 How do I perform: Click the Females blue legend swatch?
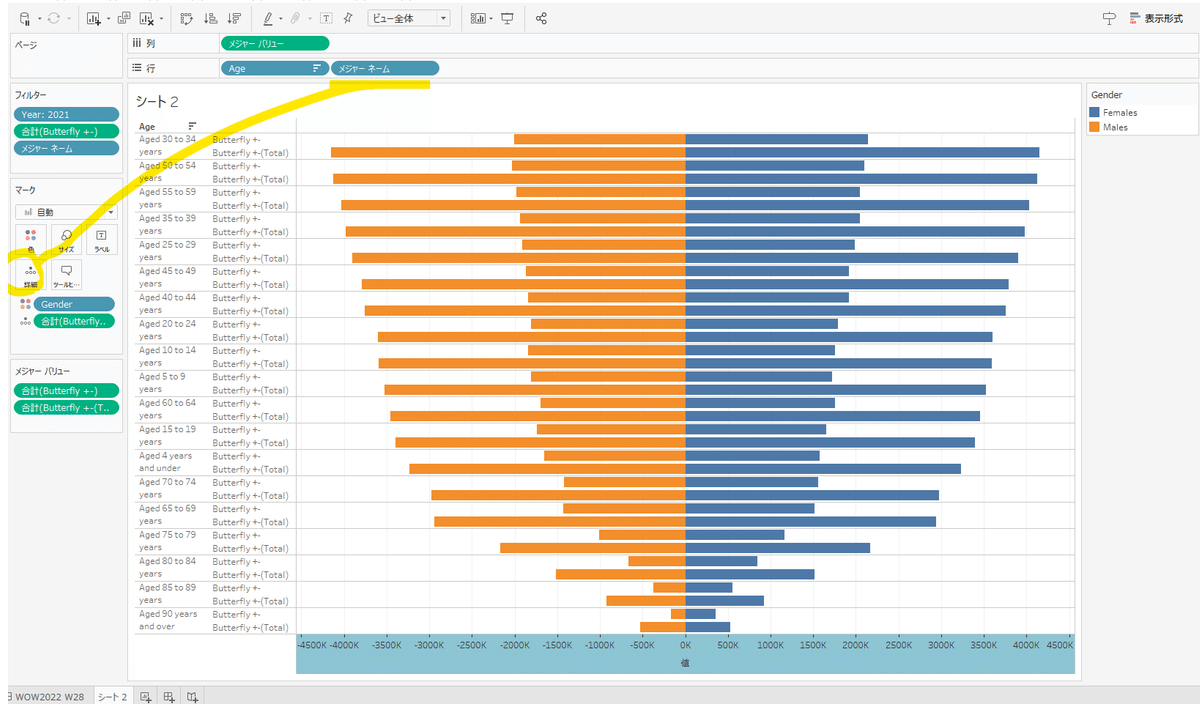1095,112
